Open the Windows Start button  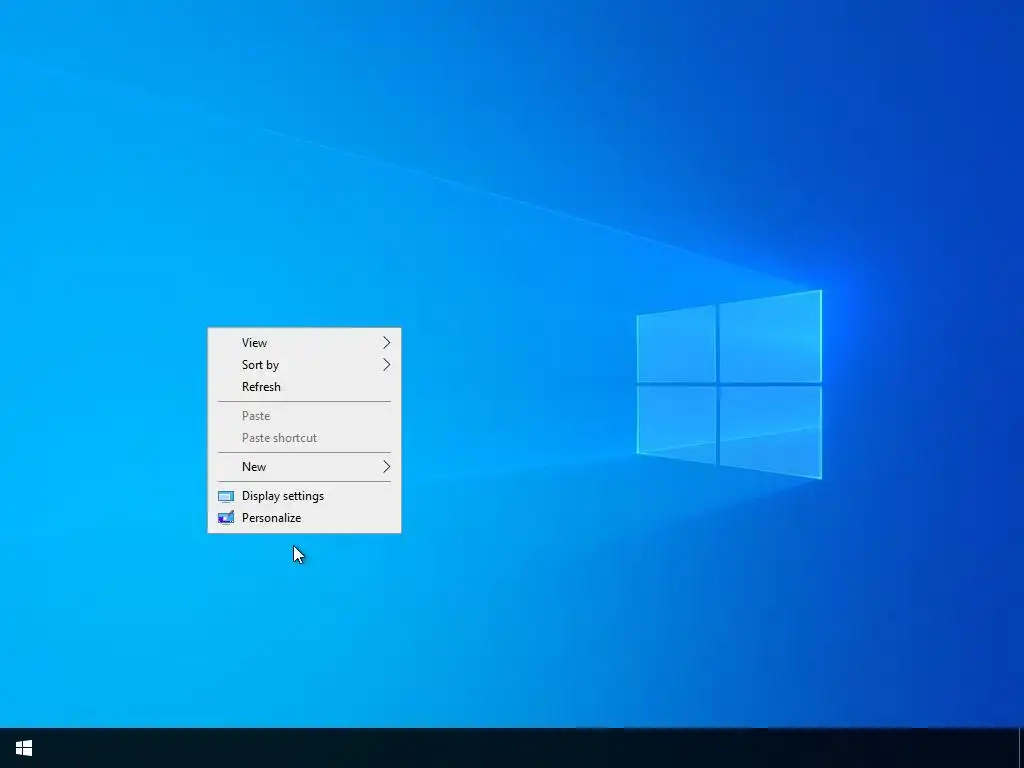coord(24,748)
